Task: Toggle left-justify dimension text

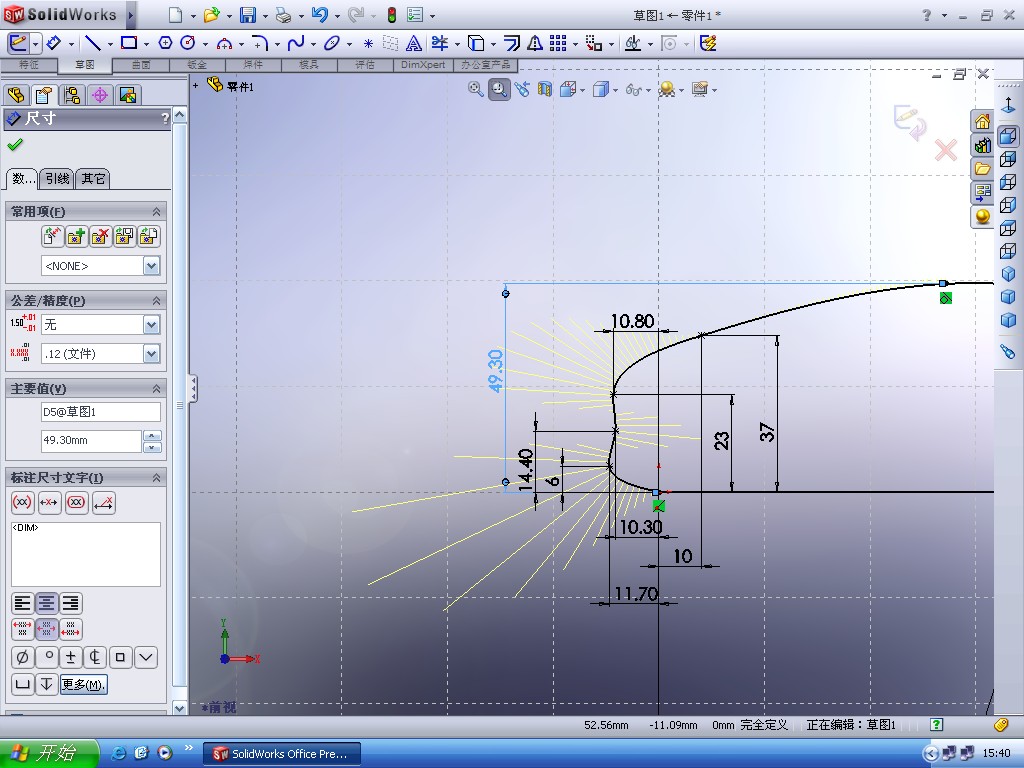Action: pyautogui.click(x=22, y=603)
